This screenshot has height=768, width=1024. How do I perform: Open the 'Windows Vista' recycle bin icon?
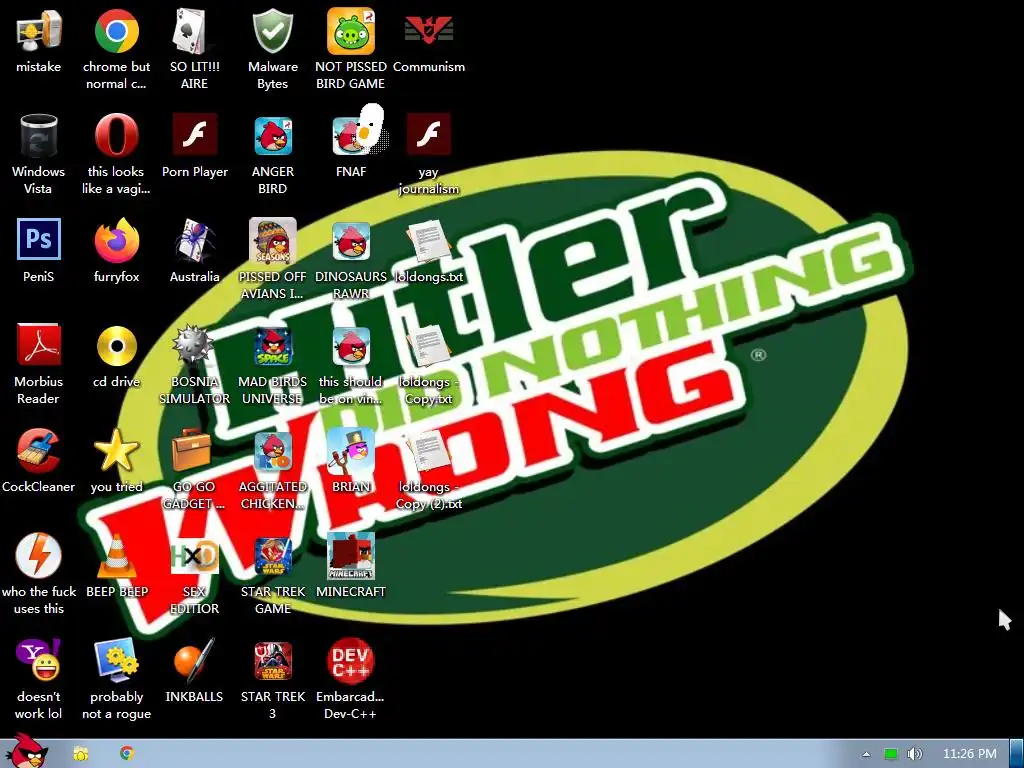(39, 136)
